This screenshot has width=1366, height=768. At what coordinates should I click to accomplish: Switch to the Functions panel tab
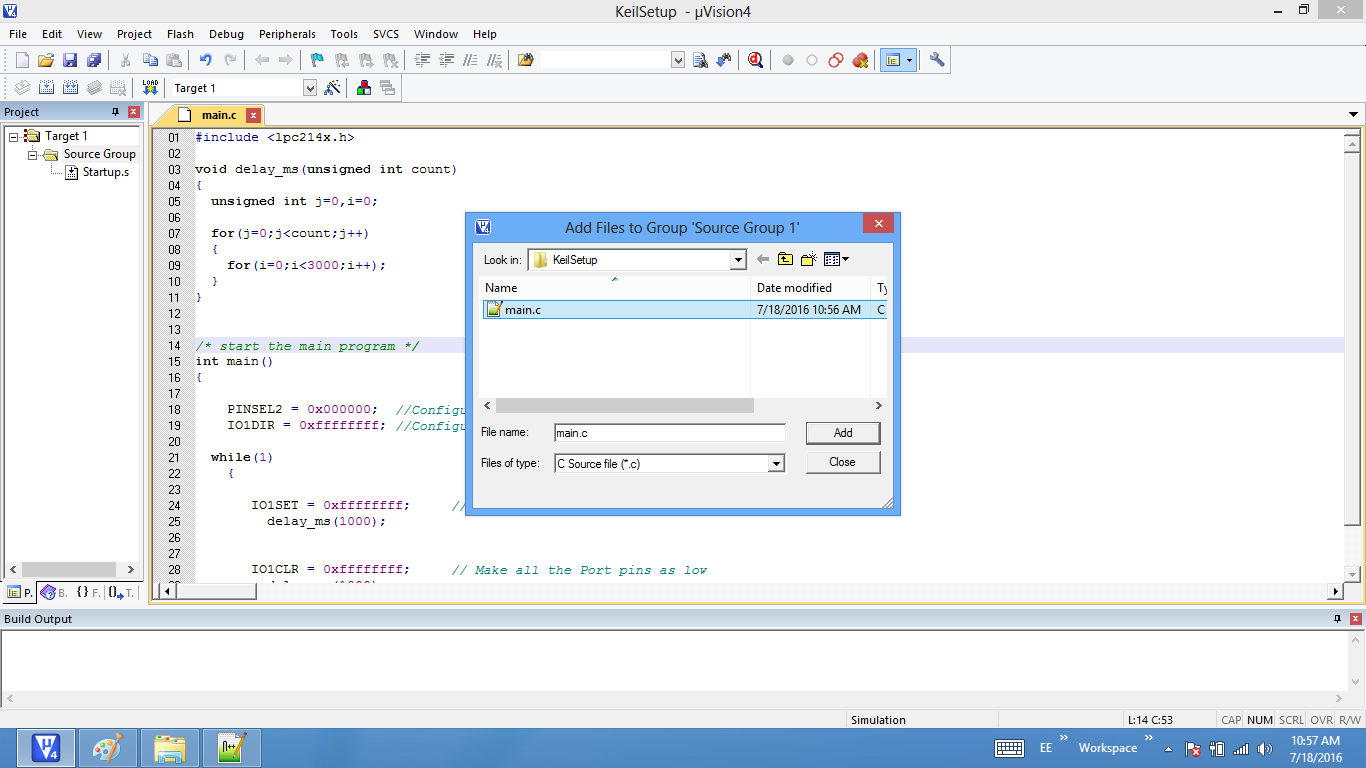point(88,593)
